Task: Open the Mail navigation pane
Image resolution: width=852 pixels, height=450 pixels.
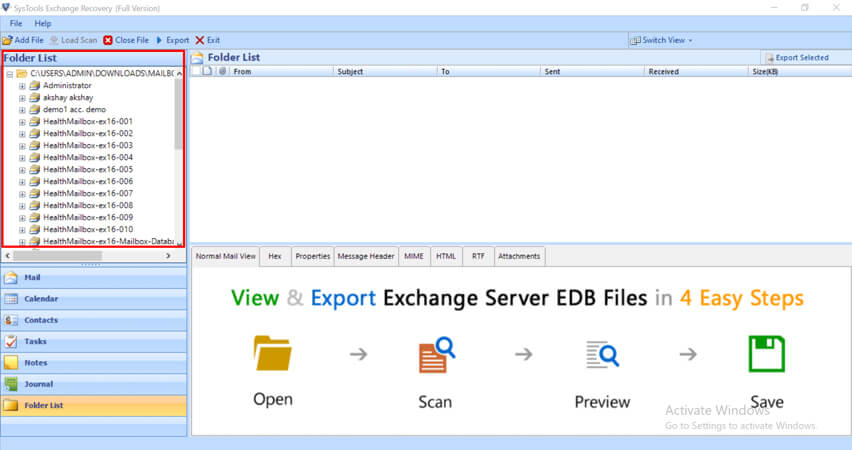Action: pos(93,278)
